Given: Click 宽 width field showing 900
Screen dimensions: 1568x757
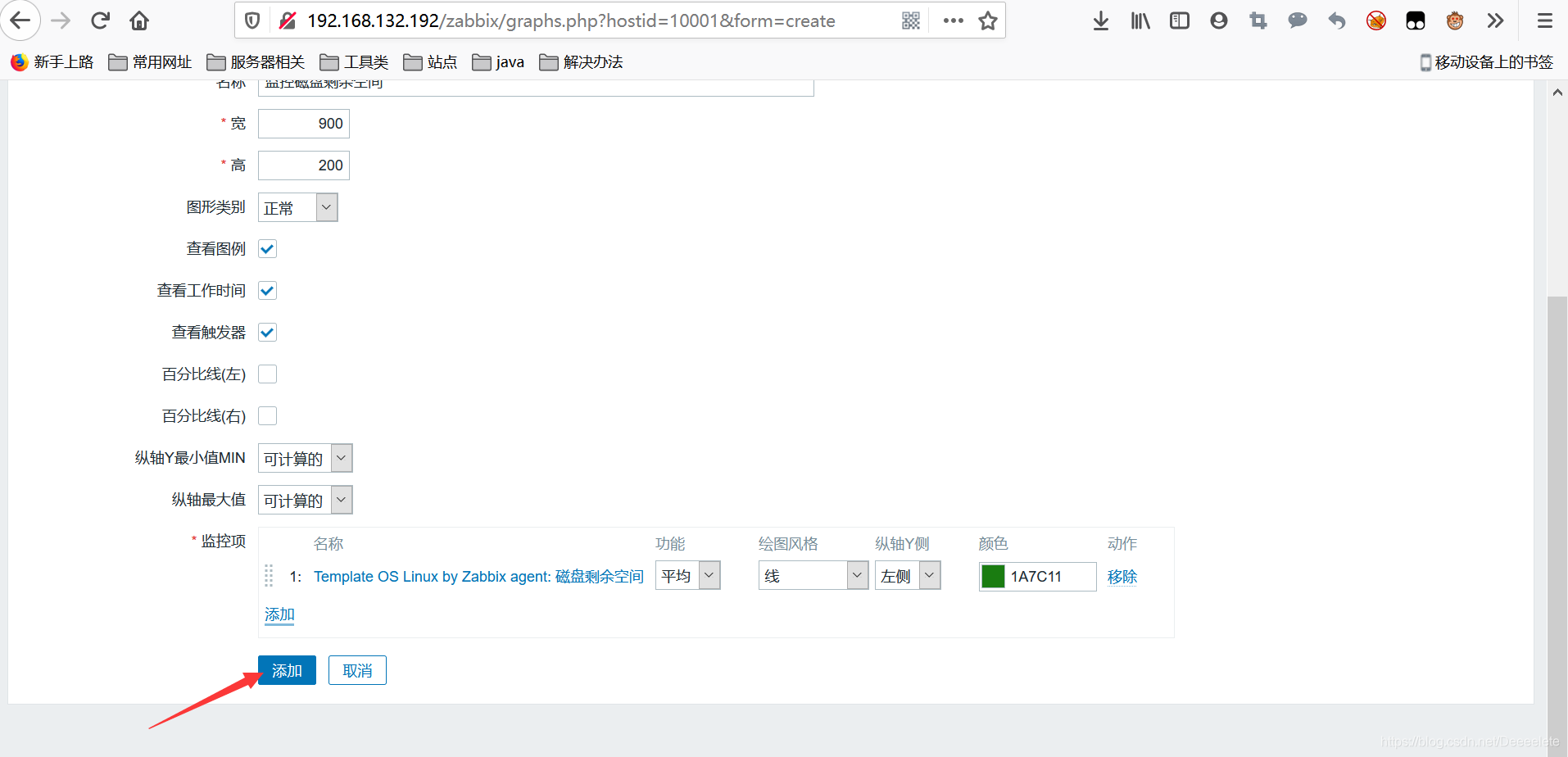Looking at the screenshot, I should pos(304,124).
